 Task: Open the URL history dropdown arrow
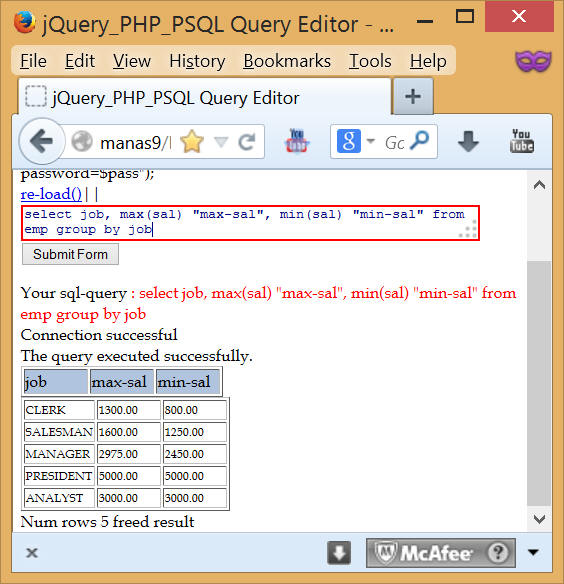coord(221,142)
